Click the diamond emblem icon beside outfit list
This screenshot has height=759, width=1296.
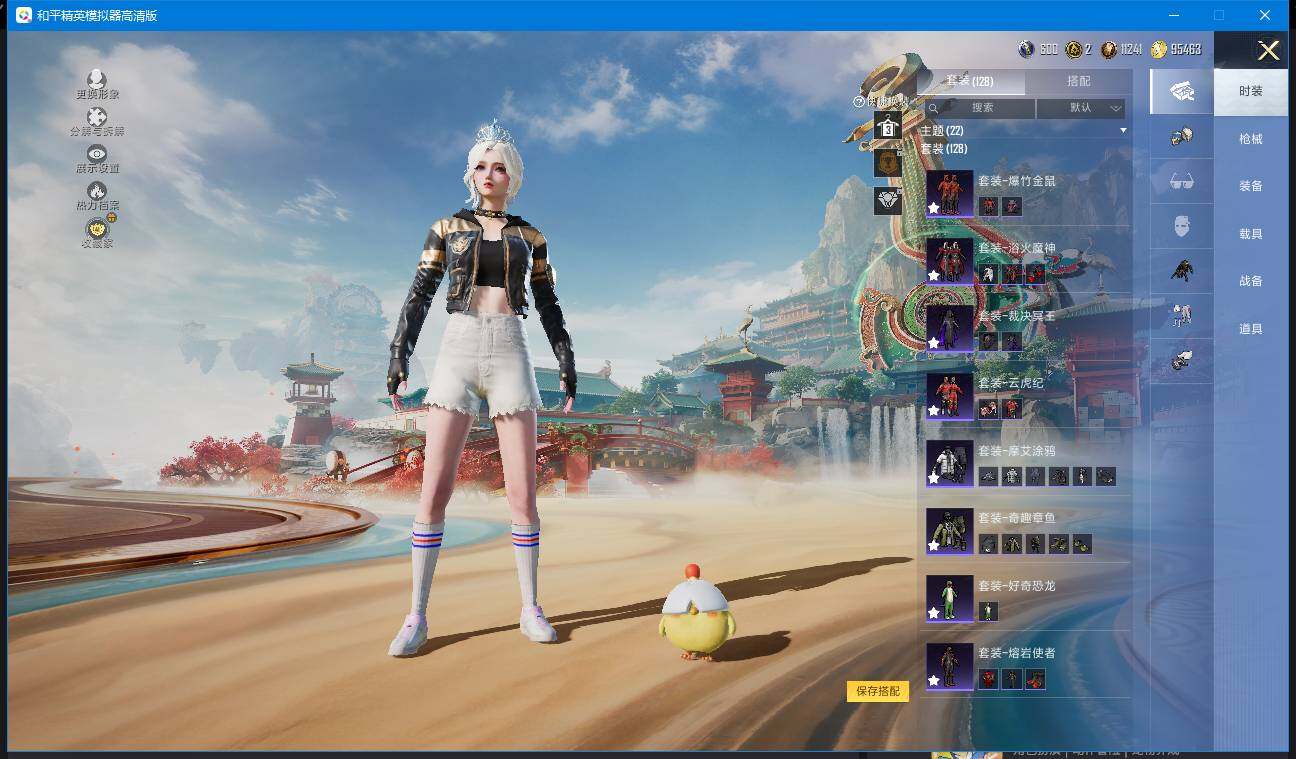887,200
